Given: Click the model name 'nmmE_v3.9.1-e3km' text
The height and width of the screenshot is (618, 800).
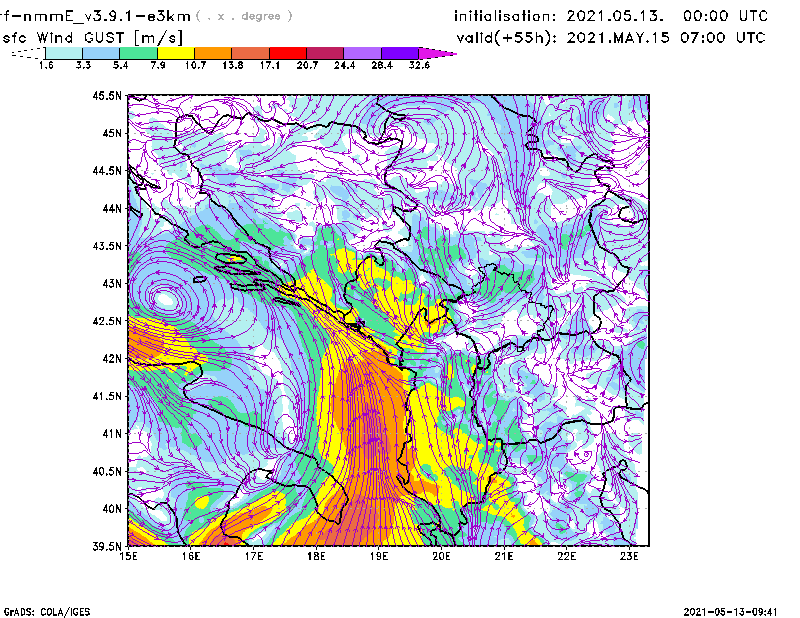Looking at the screenshot, I should point(106,17).
